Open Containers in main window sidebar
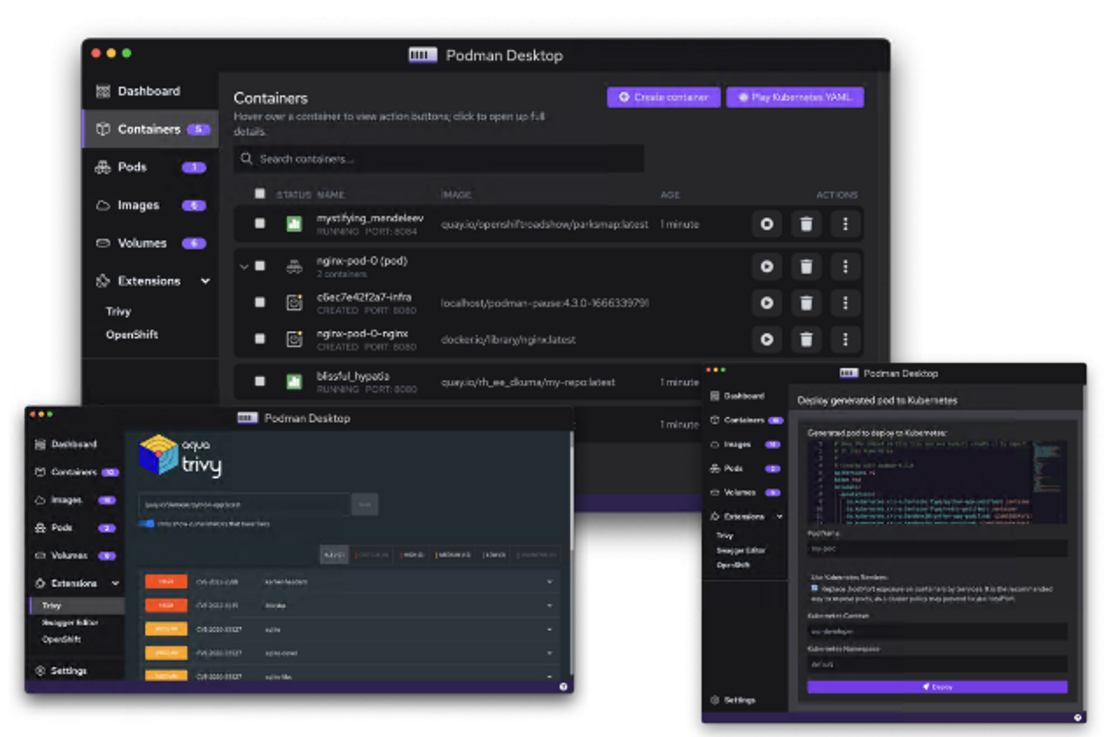 coord(150,129)
